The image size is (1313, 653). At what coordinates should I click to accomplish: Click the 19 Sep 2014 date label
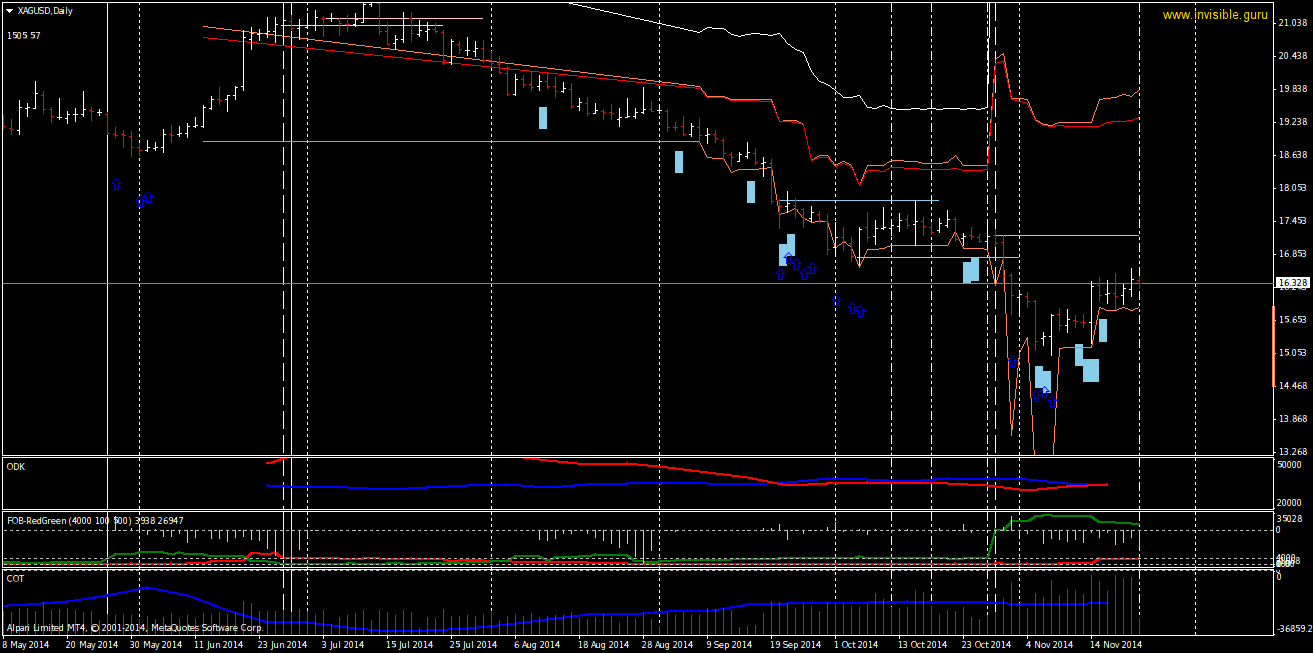795,645
